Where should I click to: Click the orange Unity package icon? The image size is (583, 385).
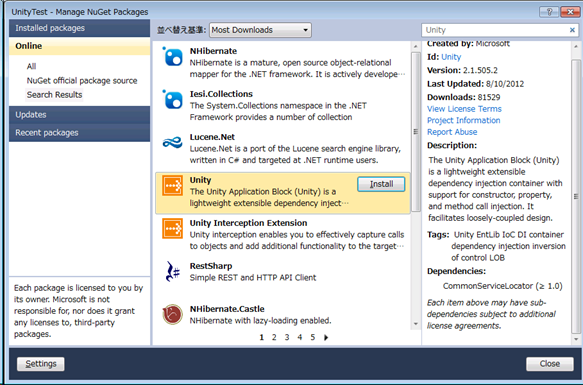[x=173, y=185]
